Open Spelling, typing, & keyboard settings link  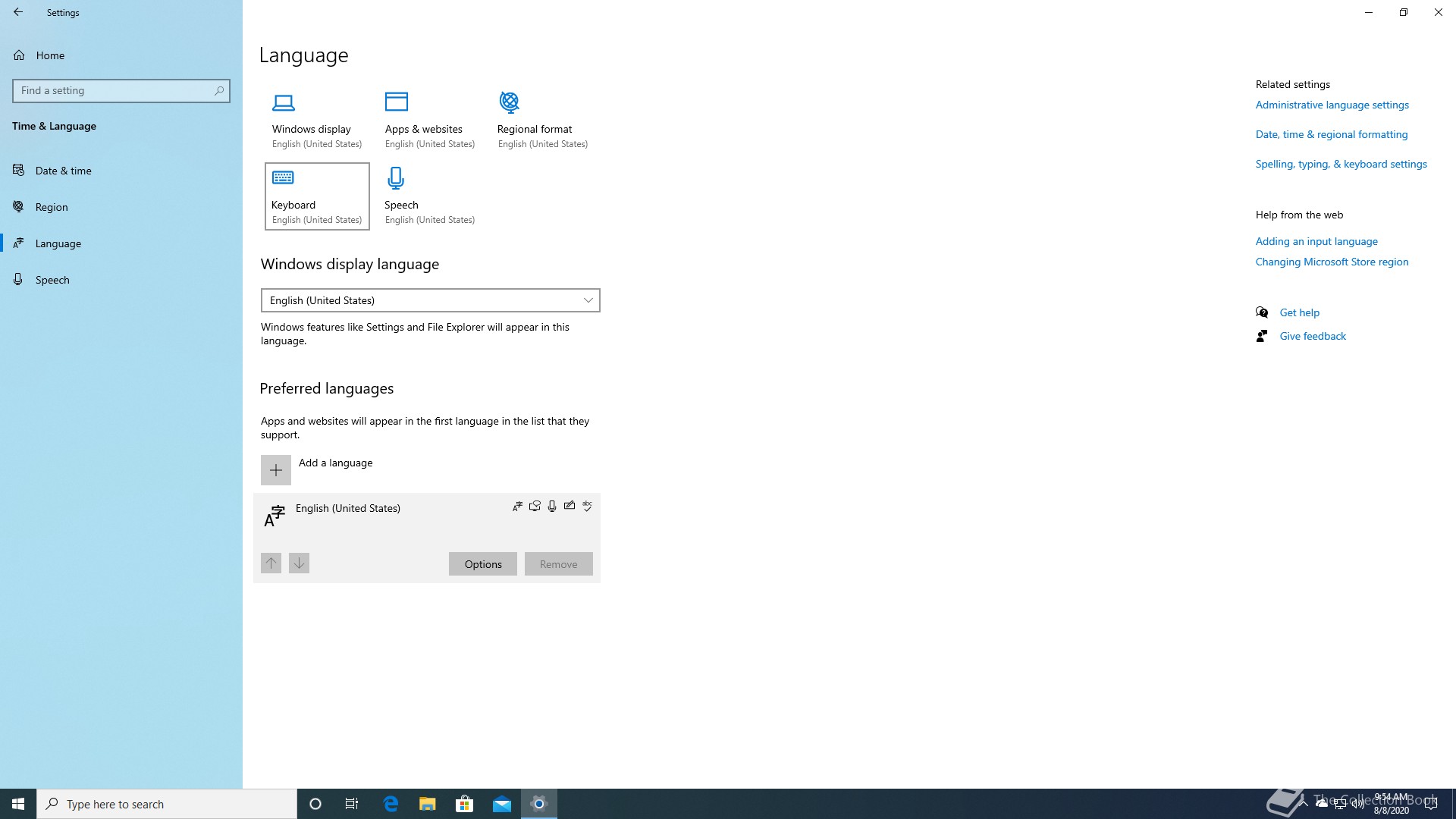coord(1341,164)
